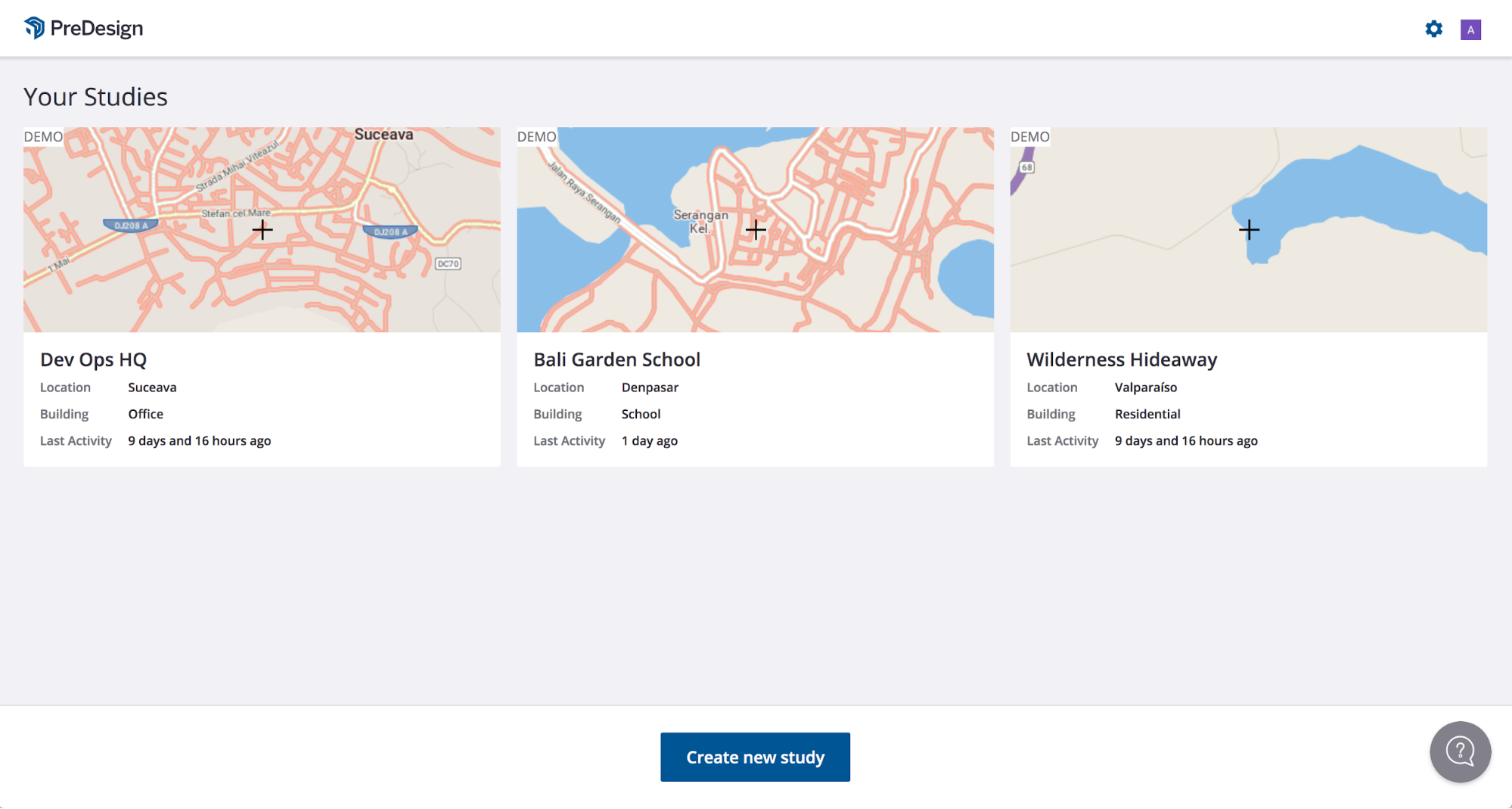Open the help chat bubble icon

pos(1460,751)
